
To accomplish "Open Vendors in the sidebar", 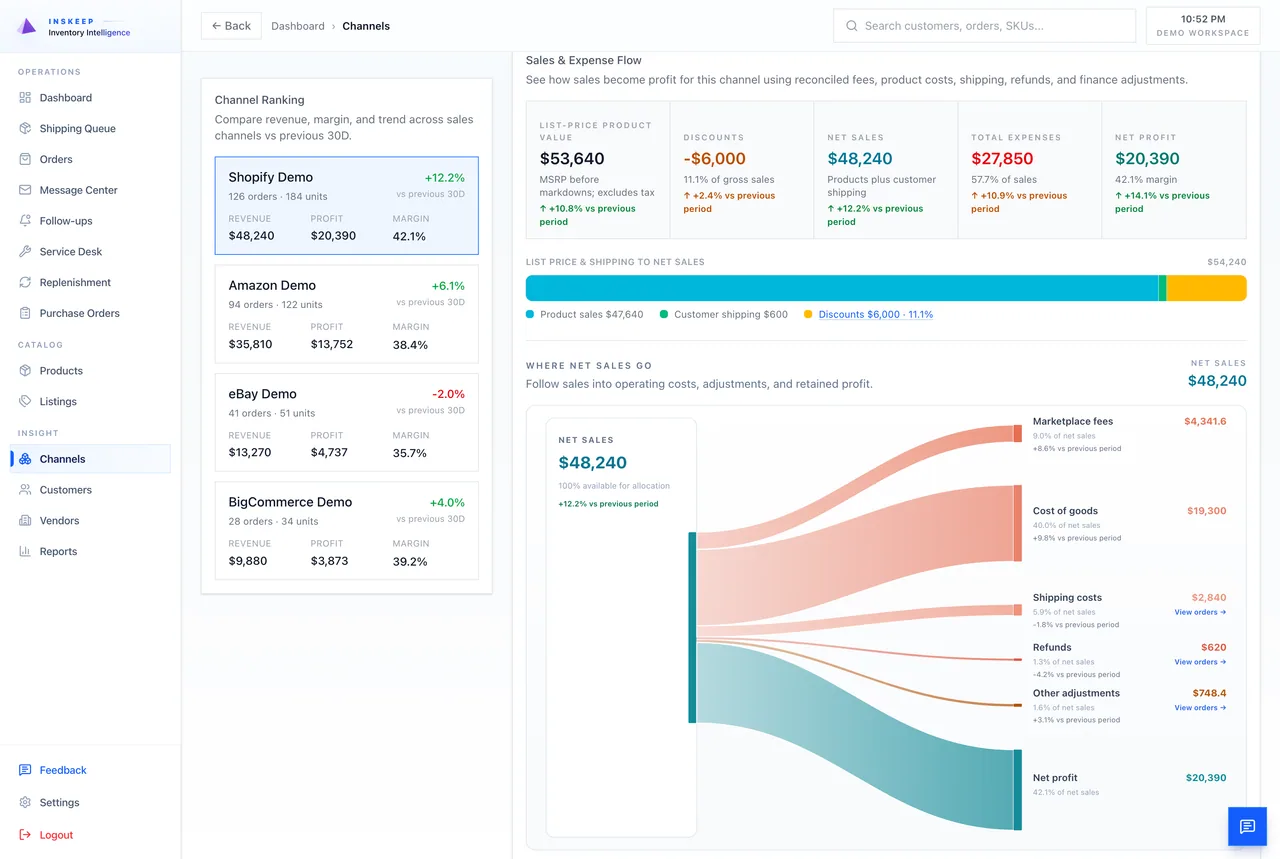I will point(90,521).
